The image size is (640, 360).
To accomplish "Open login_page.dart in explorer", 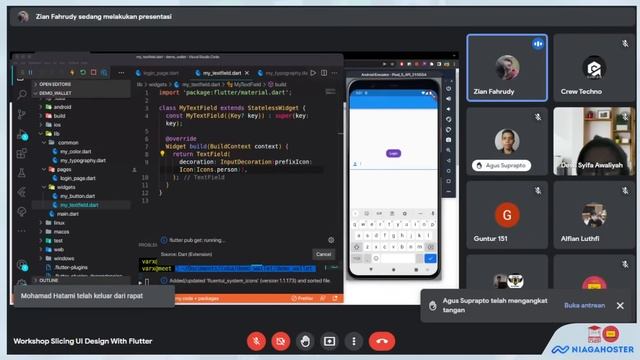I will coord(74,178).
